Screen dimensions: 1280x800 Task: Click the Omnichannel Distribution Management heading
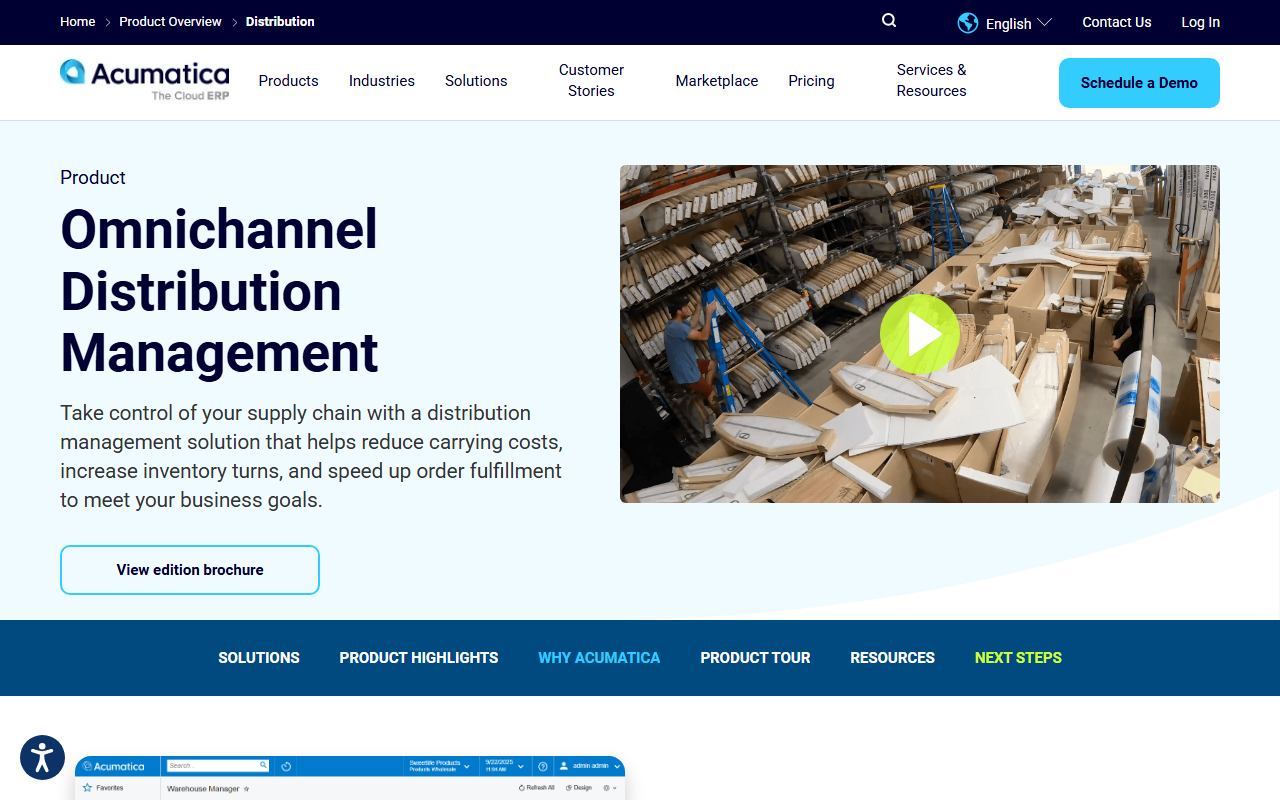pyautogui.click(x=220, y=291)
